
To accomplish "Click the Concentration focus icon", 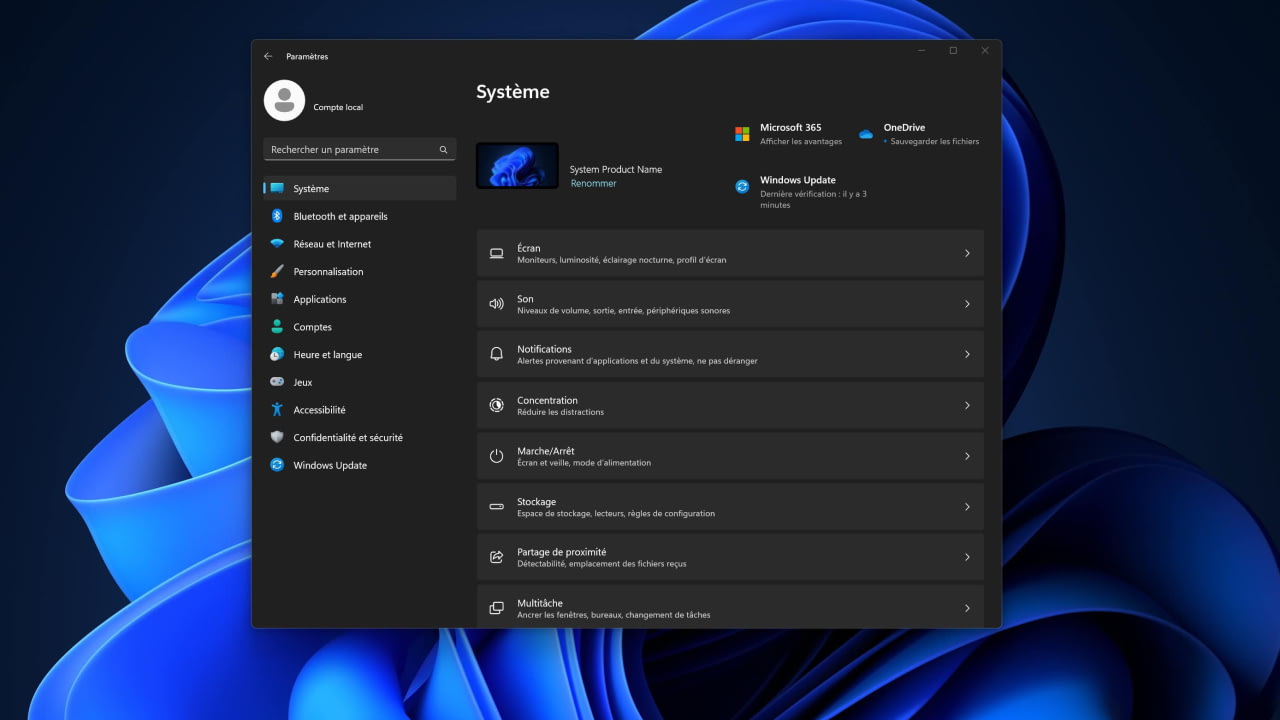I will (x=496, y=405).
